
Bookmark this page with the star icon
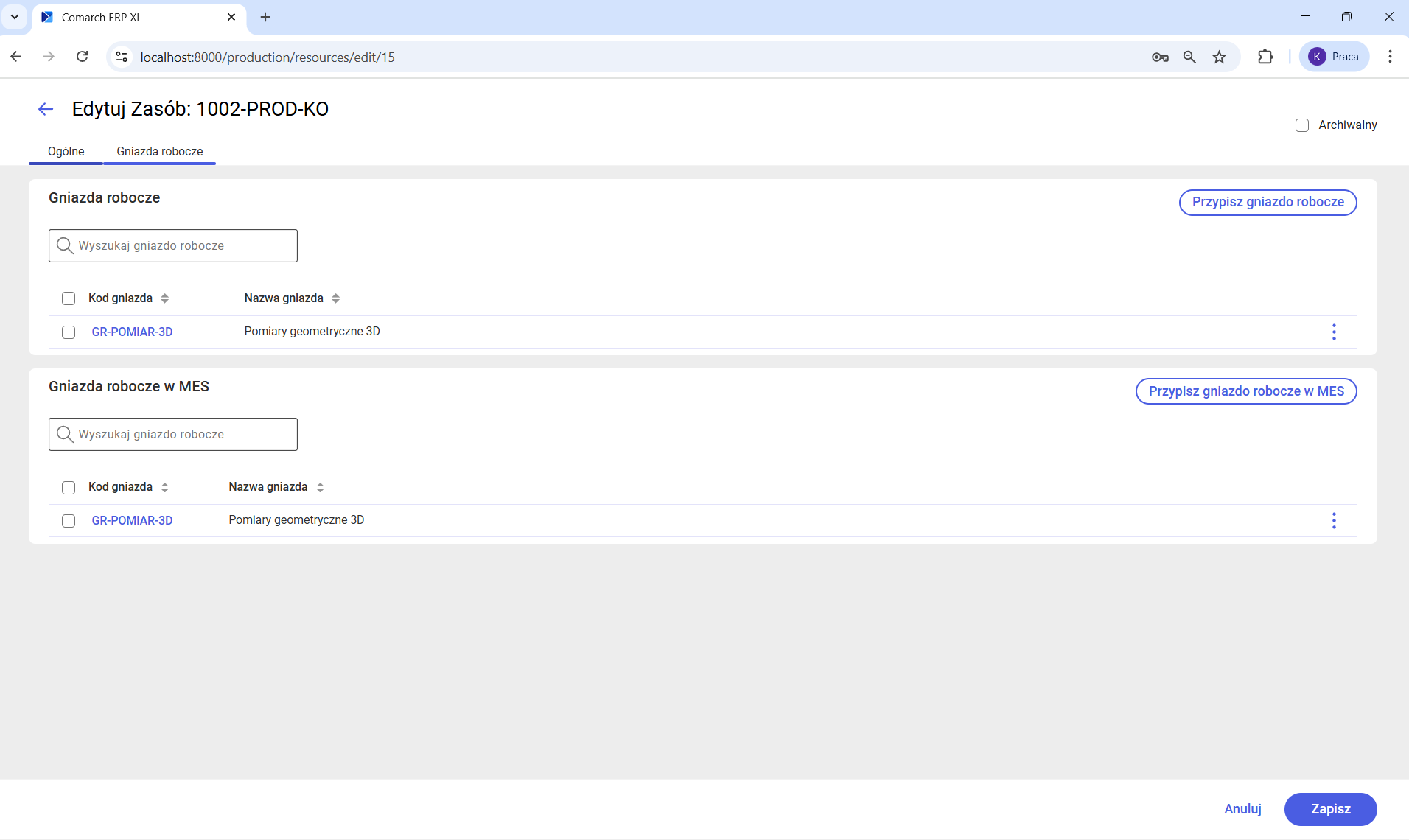point(1220,57)
